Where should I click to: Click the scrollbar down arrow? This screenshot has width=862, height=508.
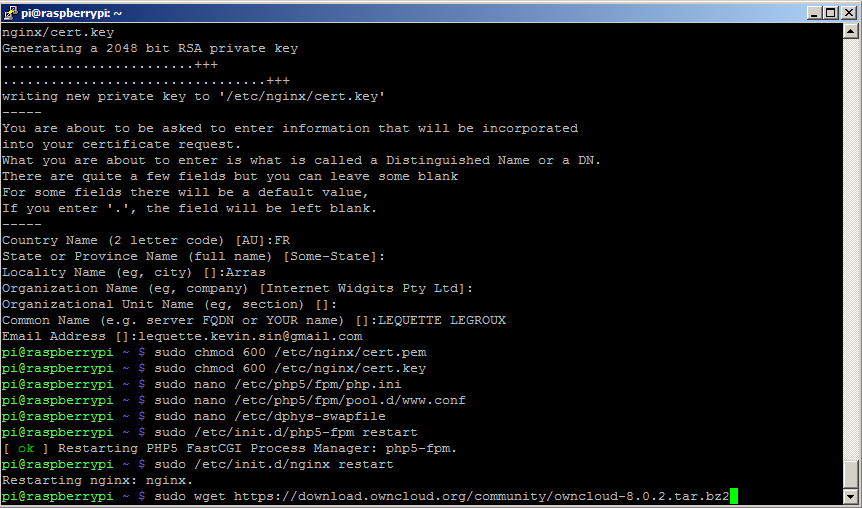point(850,498)
